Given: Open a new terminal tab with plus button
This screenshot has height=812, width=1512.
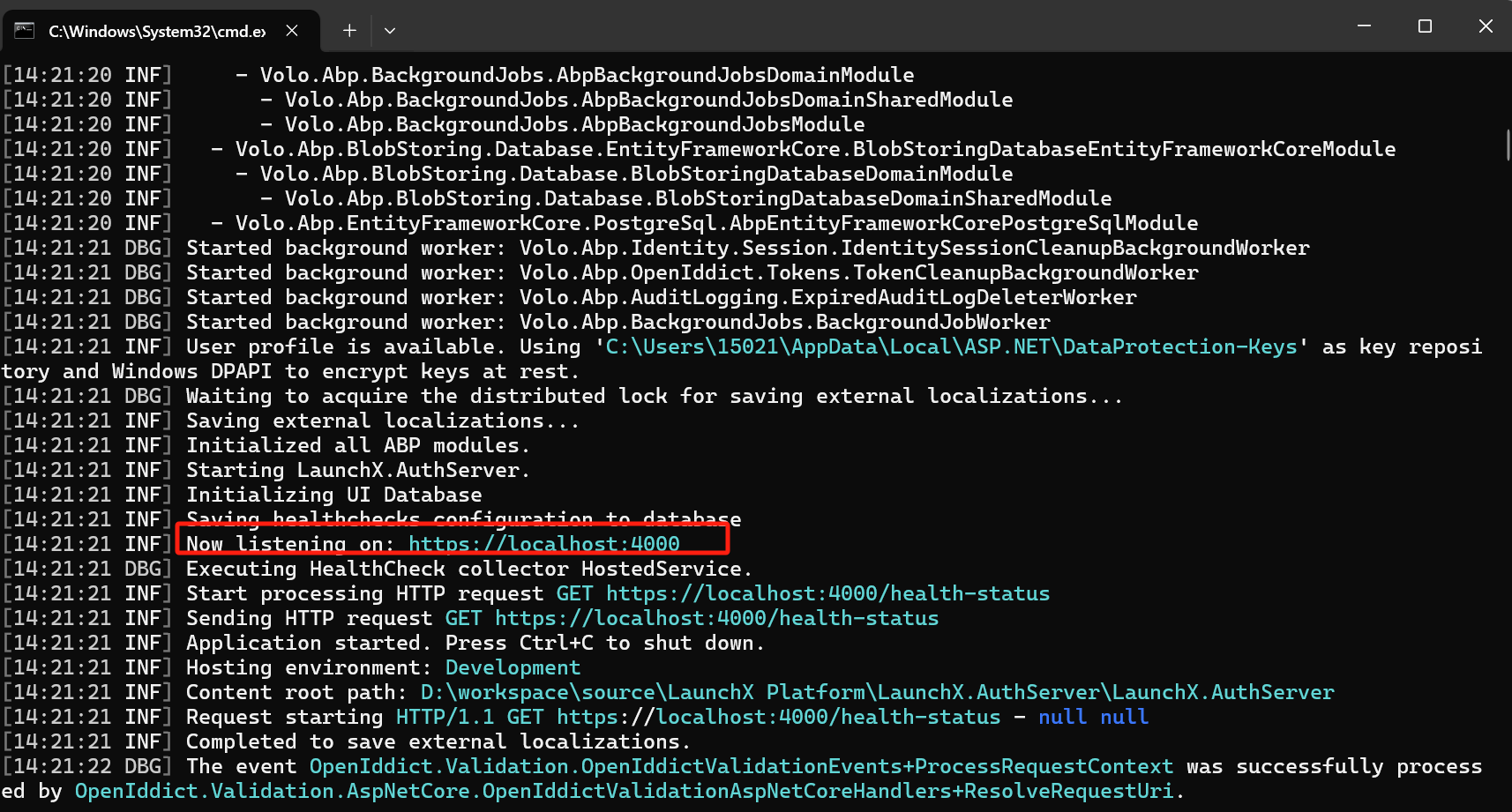Looking at the screenshot, I should [349, 31].
